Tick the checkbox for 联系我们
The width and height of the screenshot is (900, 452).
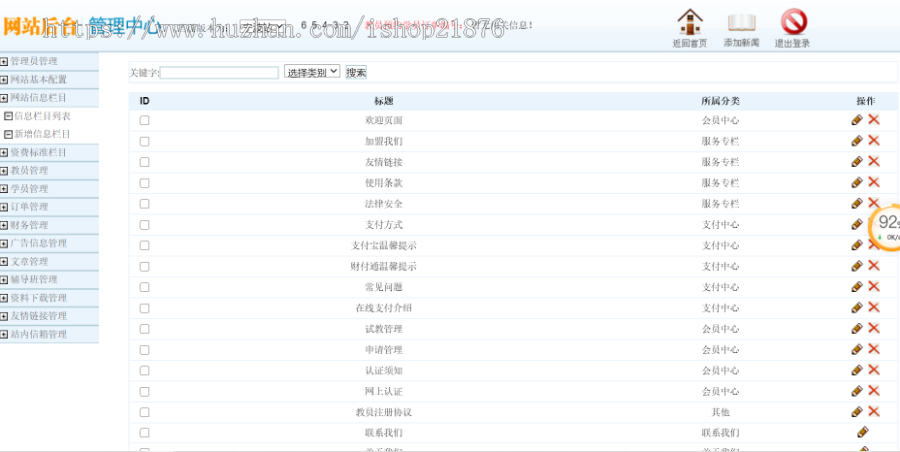click(145, 432)
